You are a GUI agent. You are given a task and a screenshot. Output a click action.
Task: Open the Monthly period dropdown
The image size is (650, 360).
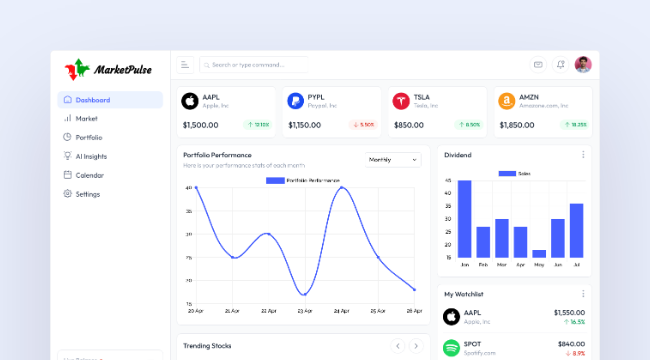393,160
